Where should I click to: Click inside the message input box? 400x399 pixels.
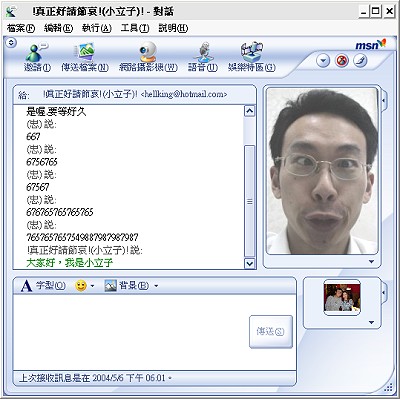(x=131, y=332)
